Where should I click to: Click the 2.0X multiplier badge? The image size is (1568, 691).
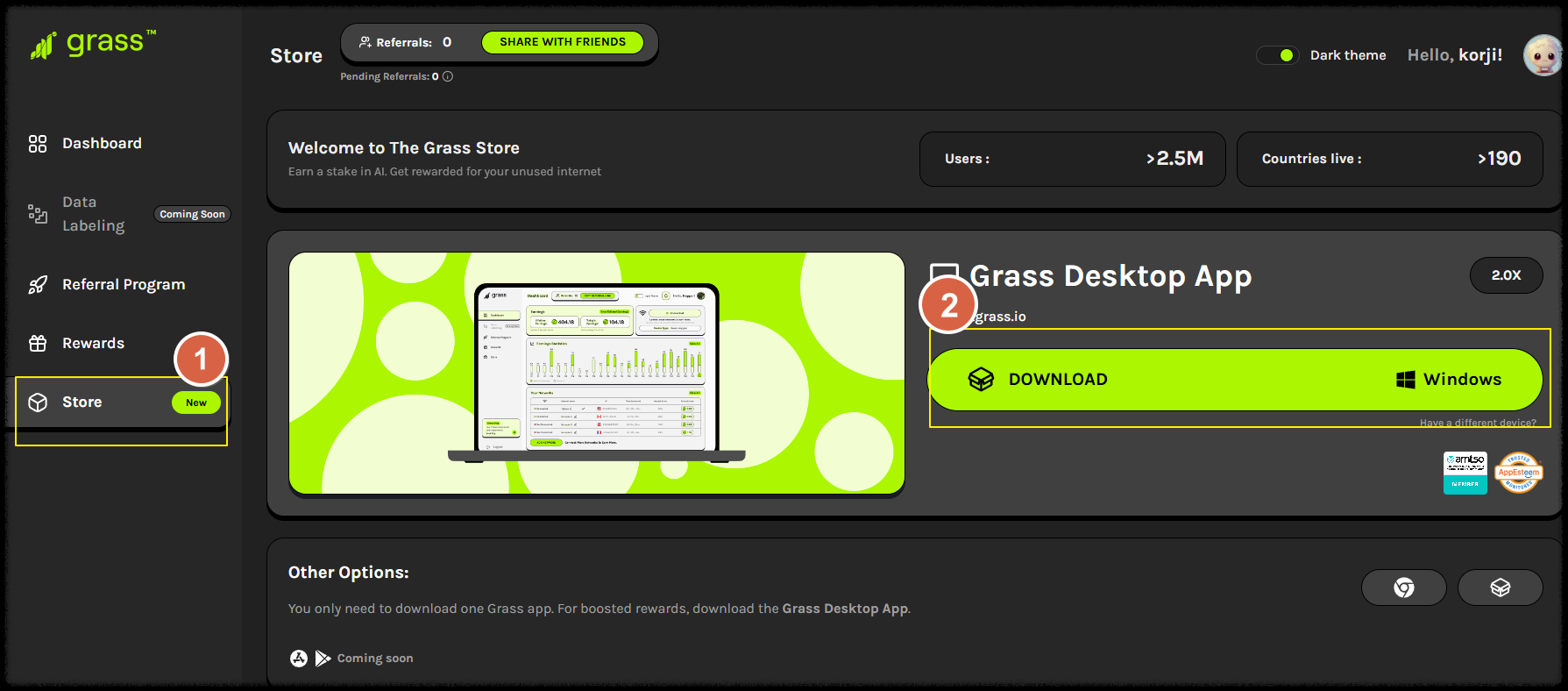point(1507,275)
